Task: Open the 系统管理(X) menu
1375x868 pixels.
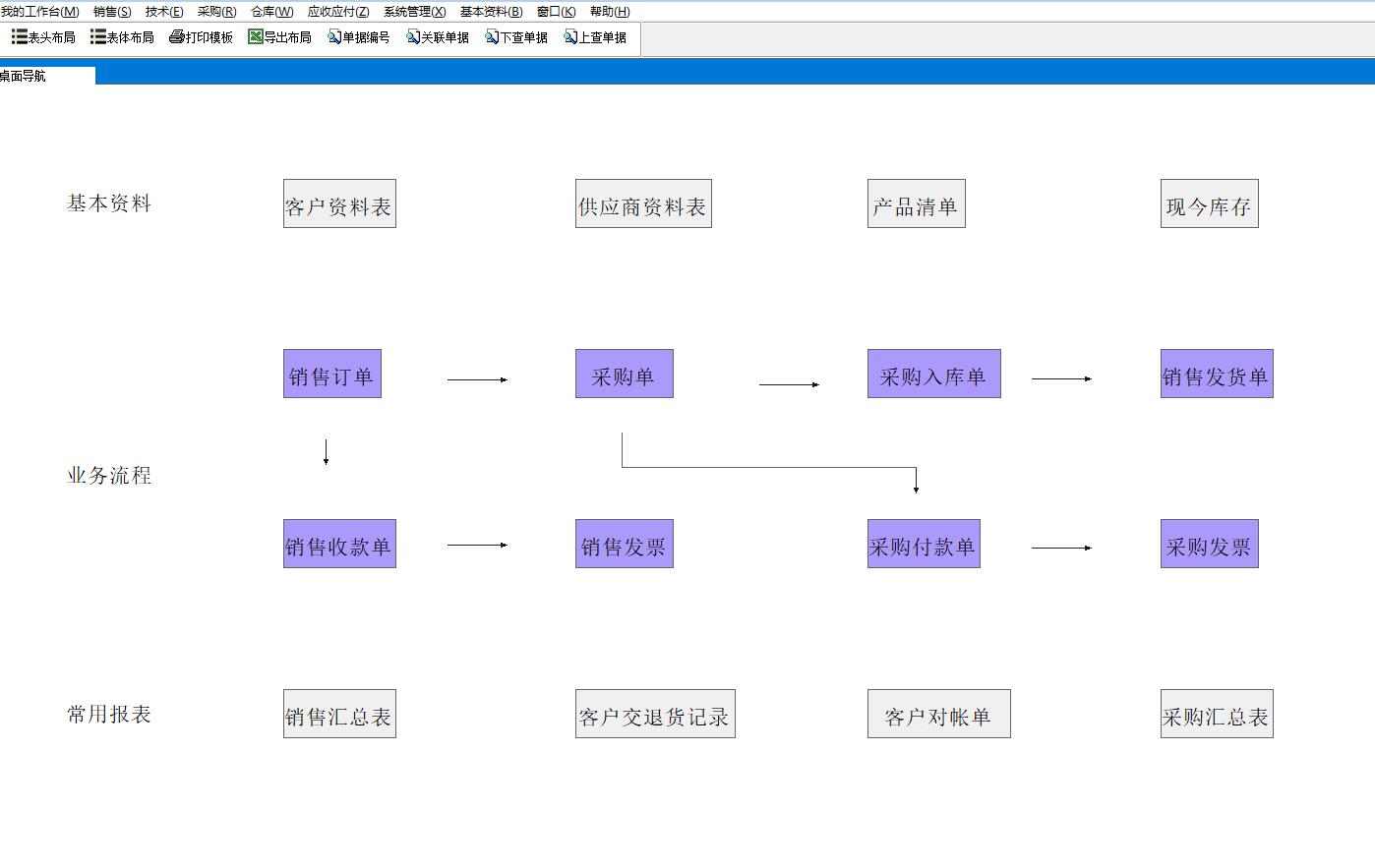Action: (x=414, y=12)
